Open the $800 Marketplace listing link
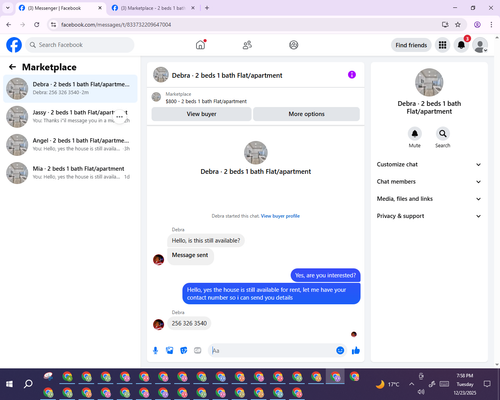This screenshot has height=400, width=500. pos(206,101)
